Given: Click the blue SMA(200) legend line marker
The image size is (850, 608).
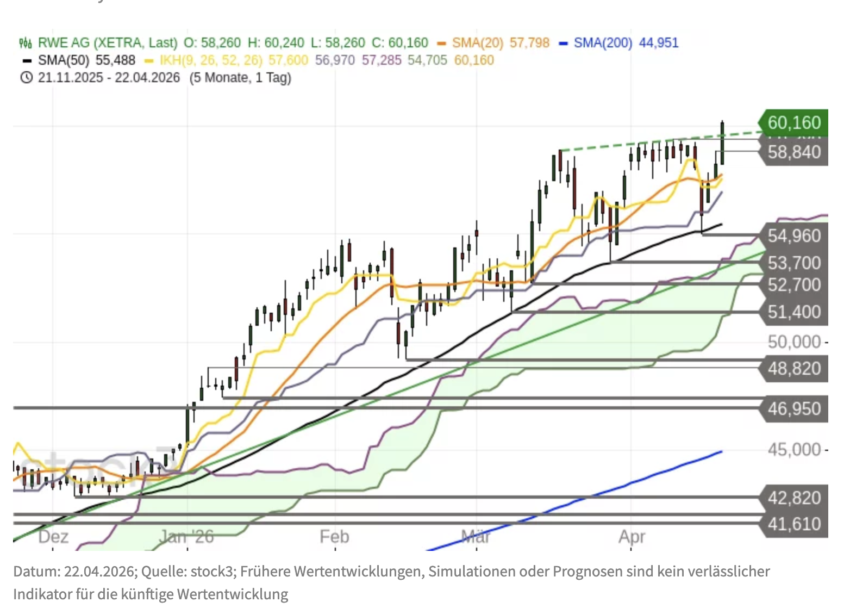Looking at the screenshot, I should click(565, 43).
